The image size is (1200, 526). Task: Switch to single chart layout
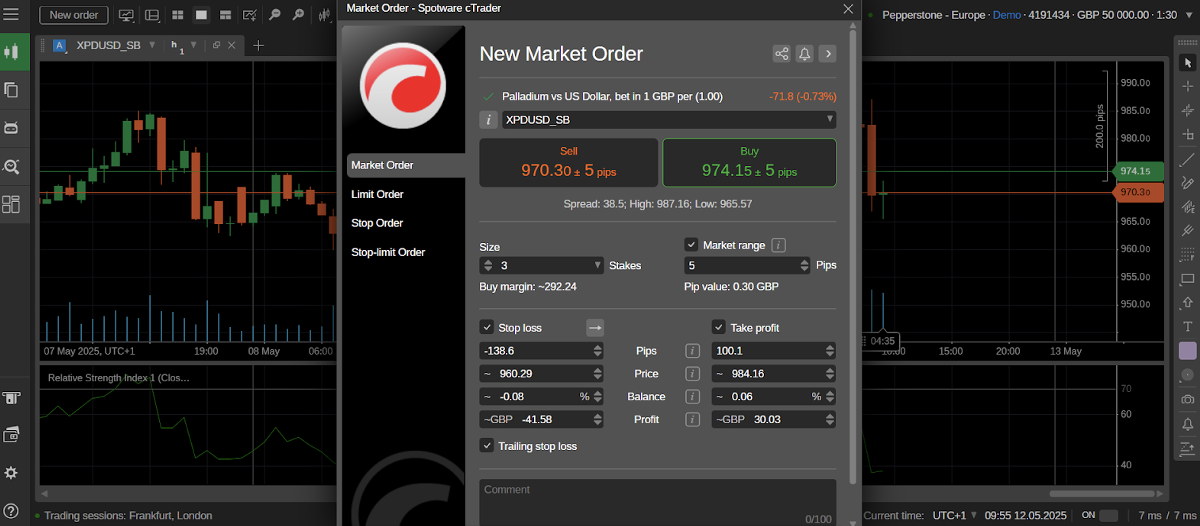pyautogui.click(x=201, y=15)
